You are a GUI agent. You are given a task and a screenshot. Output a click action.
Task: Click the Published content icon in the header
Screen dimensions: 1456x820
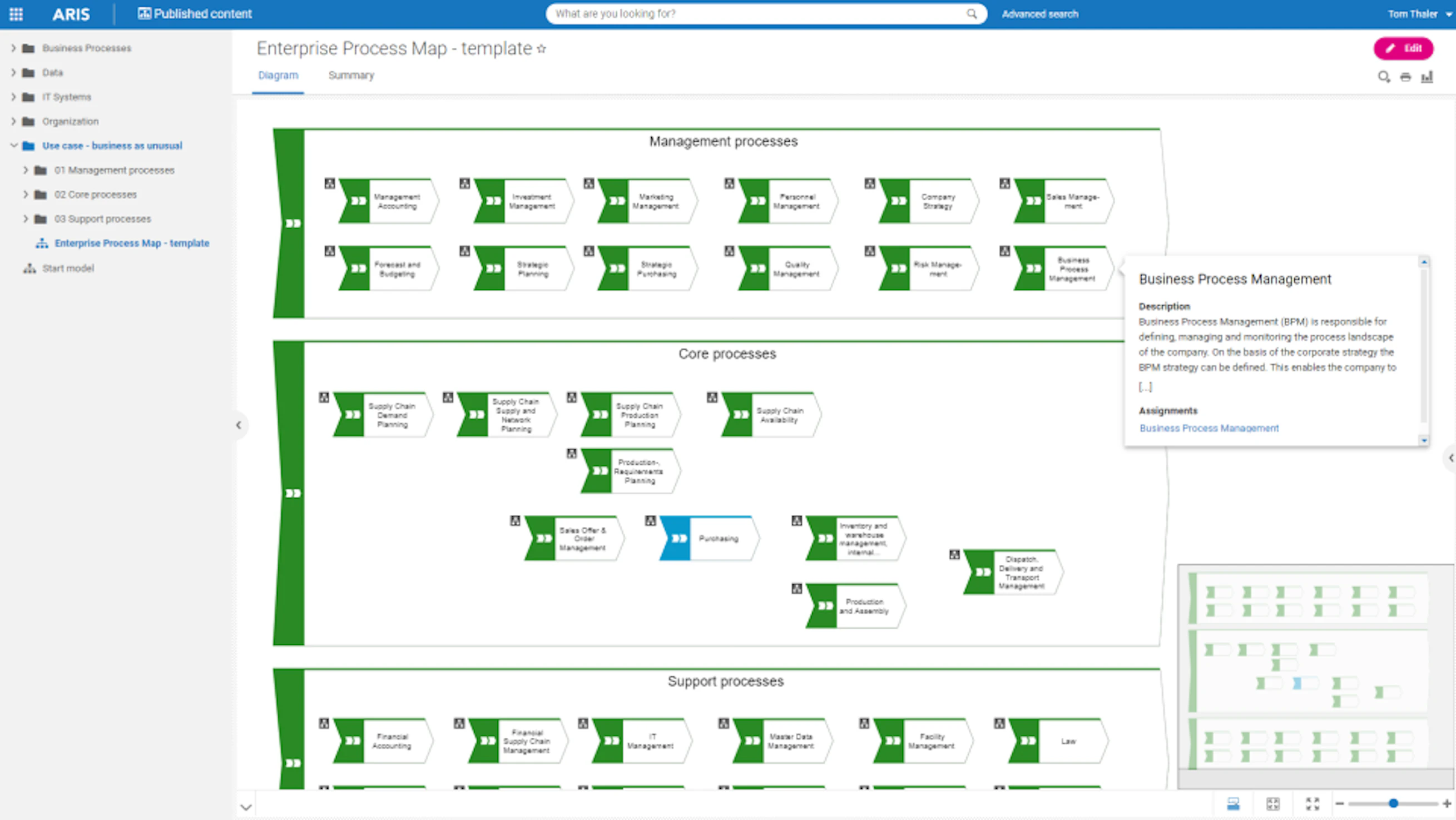pos(146,13)
